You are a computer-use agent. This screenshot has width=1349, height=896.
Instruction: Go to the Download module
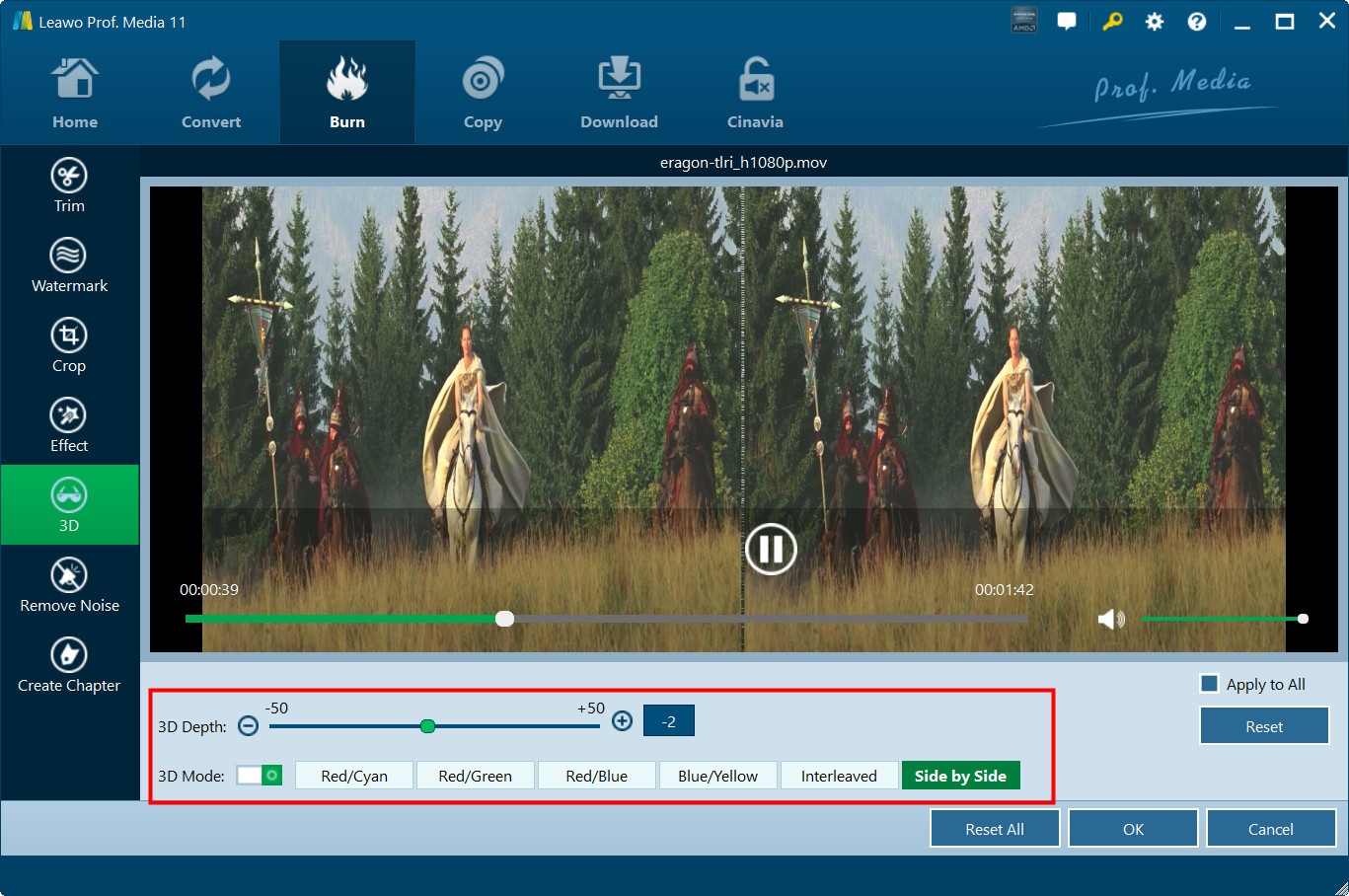[619, 94]
